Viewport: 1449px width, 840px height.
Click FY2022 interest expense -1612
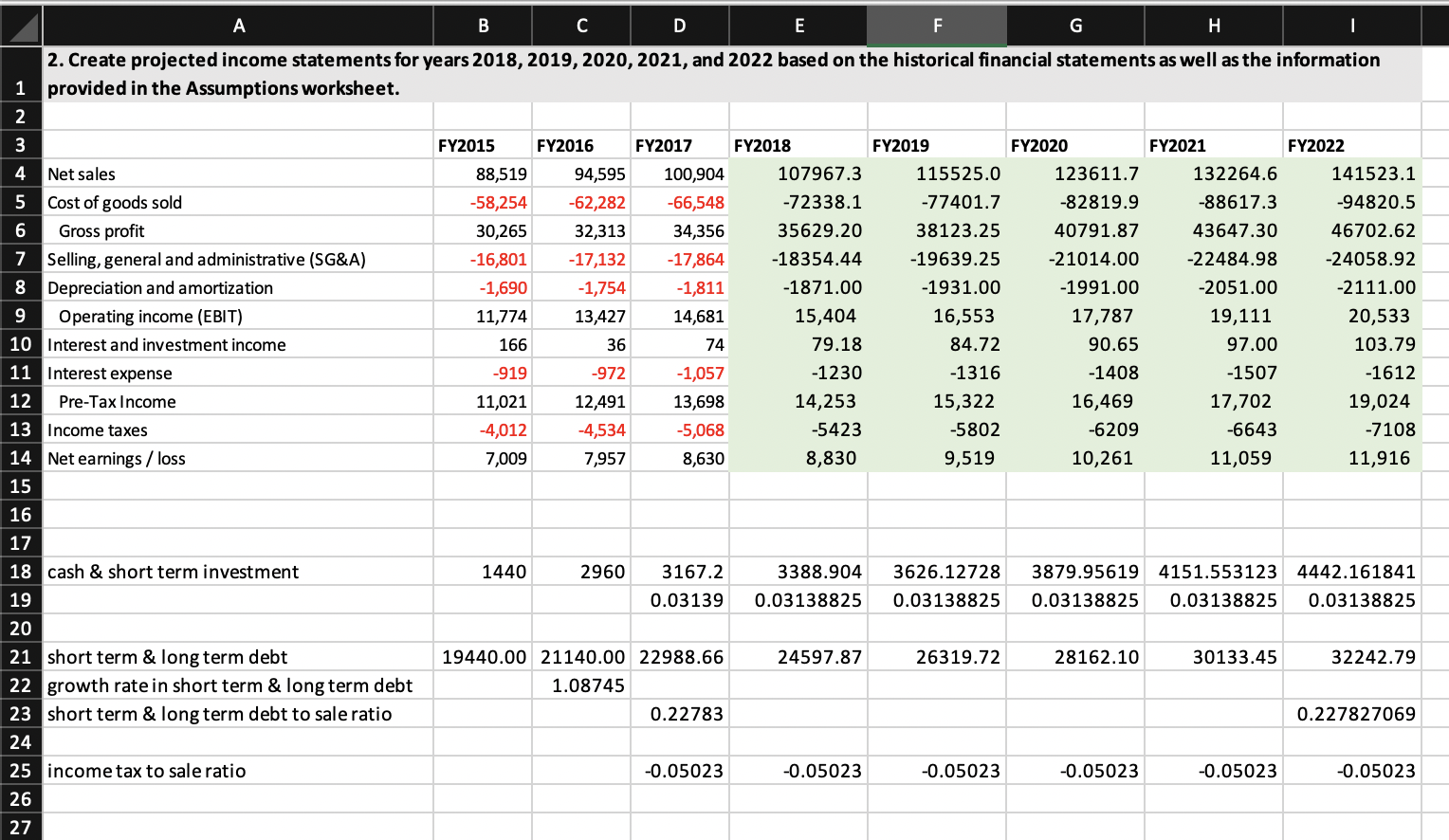(x=1391, y=373)
